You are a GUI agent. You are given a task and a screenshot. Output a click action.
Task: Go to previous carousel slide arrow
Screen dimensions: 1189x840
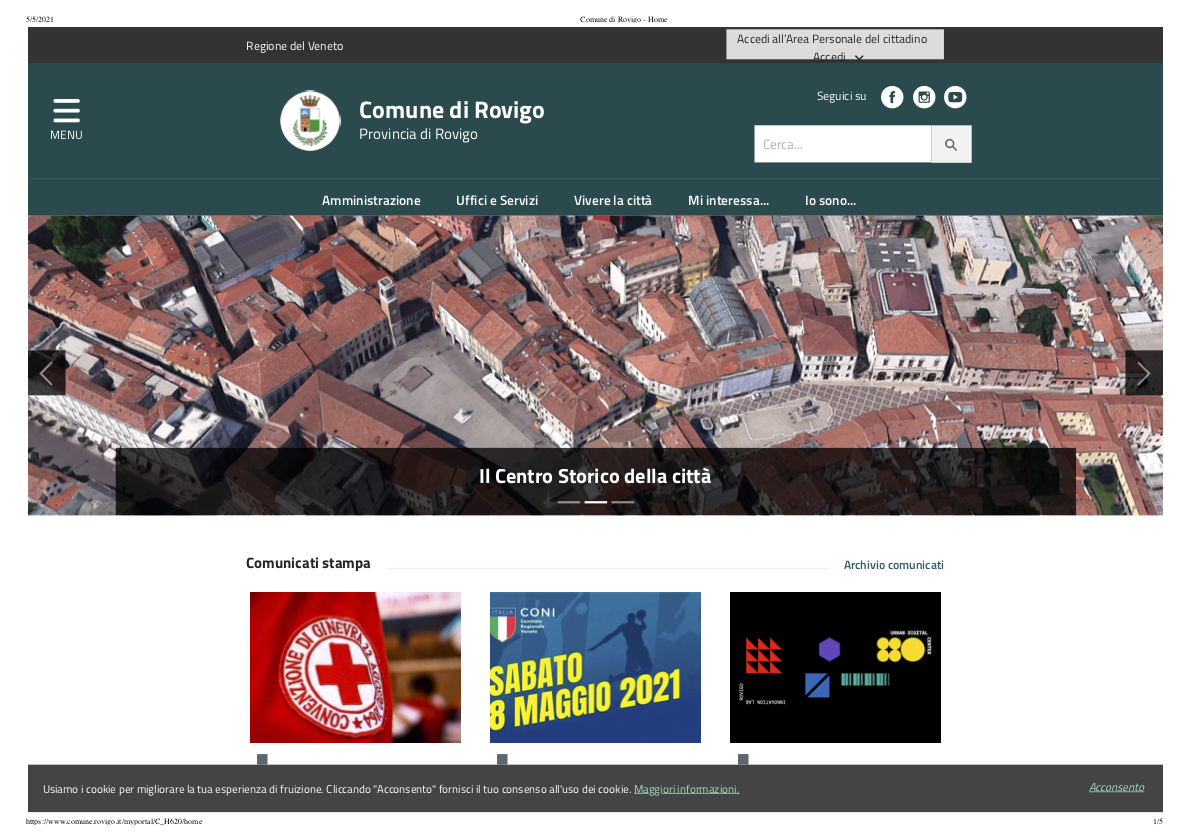[46, 373]
